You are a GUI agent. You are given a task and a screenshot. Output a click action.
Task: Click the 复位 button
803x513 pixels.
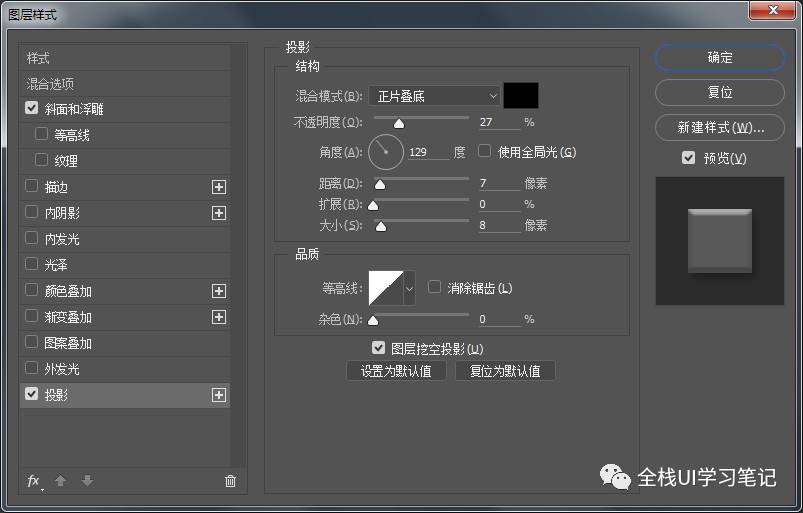720,92
